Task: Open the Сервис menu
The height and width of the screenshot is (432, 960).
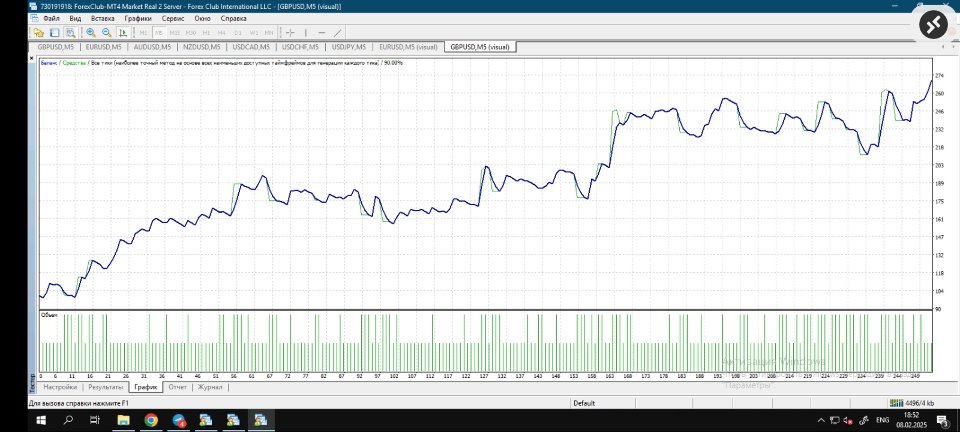Action: click(x=173, y=18)
